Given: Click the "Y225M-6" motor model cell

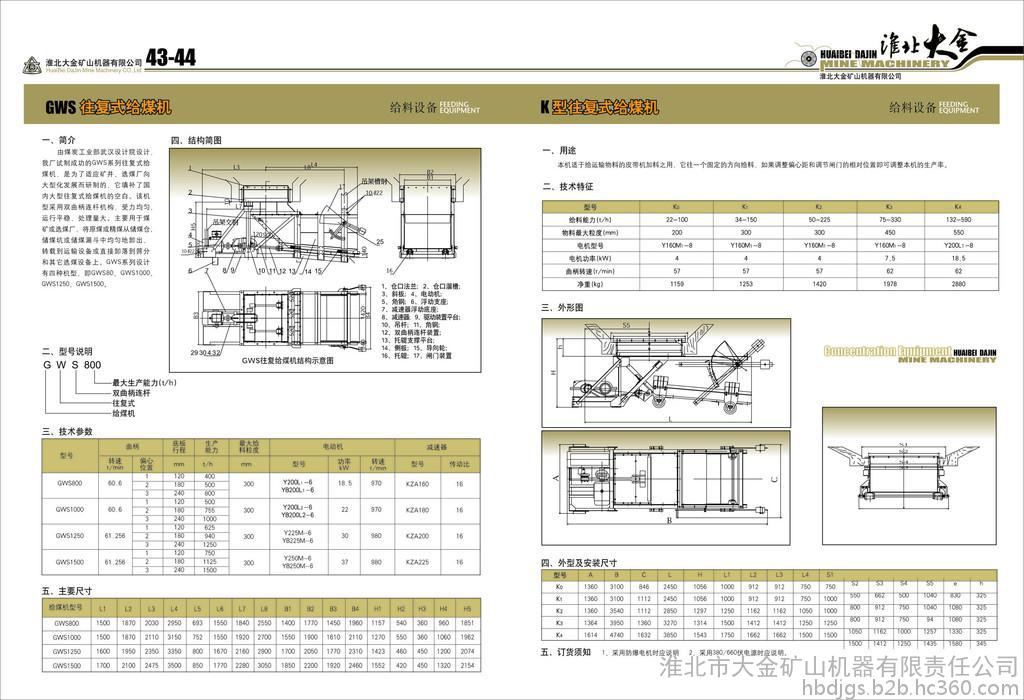Looking at the screenshot, I should [298, 532].
